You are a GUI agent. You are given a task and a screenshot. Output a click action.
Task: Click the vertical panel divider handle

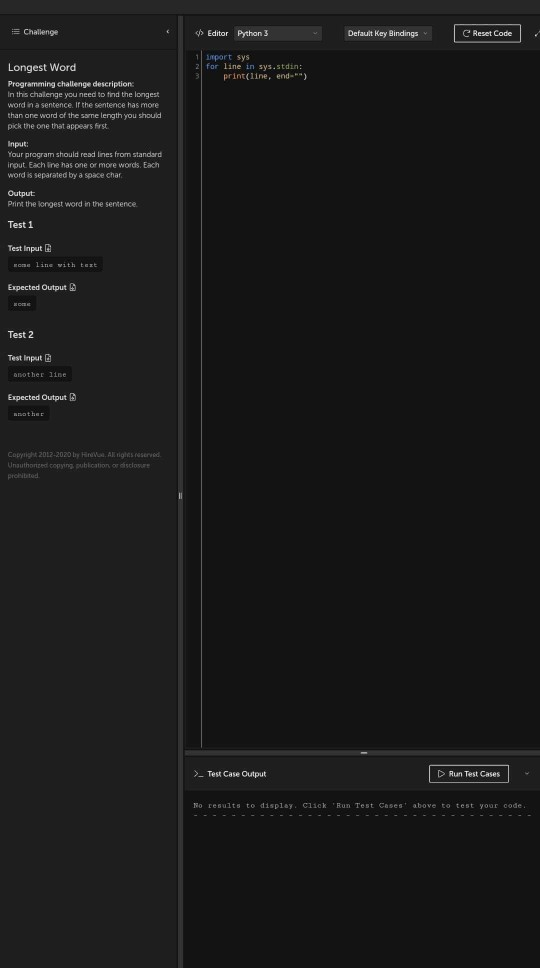pyautogui.click(x=180, y=496)
